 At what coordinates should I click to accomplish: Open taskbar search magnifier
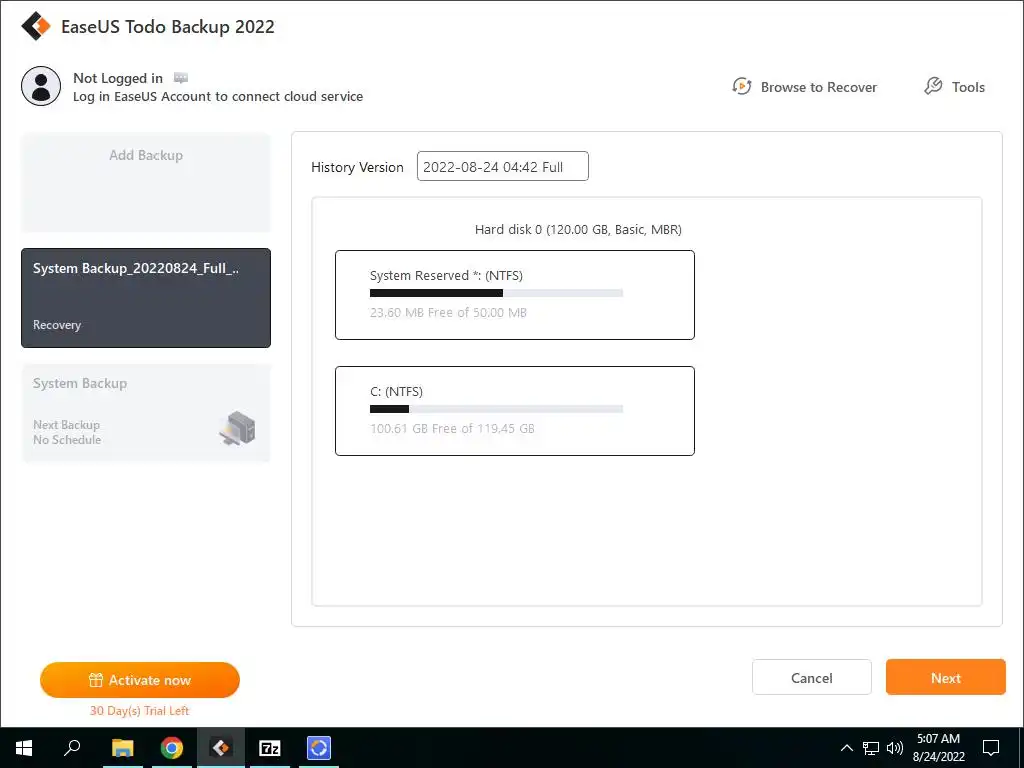(x=72, y=748)
